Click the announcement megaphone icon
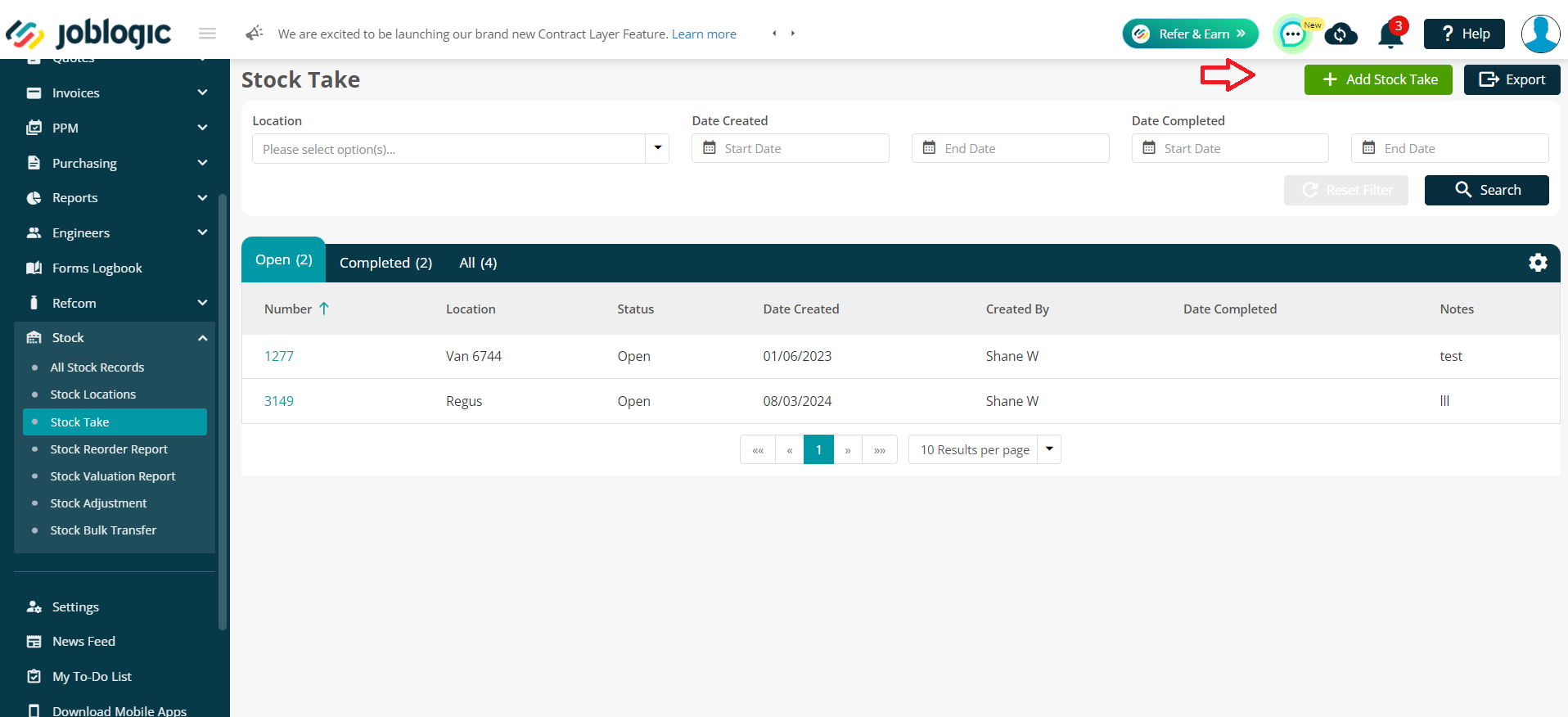 coord(255,33)
